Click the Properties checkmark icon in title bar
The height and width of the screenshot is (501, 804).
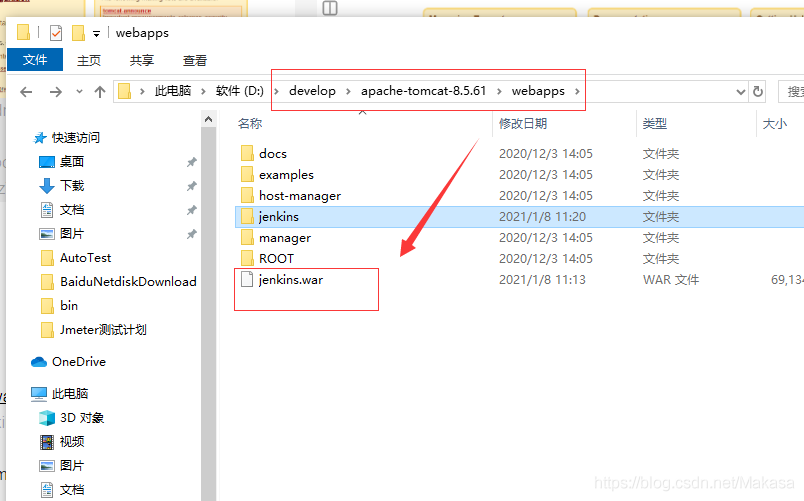pyautogui.click(x=55, y=33)
